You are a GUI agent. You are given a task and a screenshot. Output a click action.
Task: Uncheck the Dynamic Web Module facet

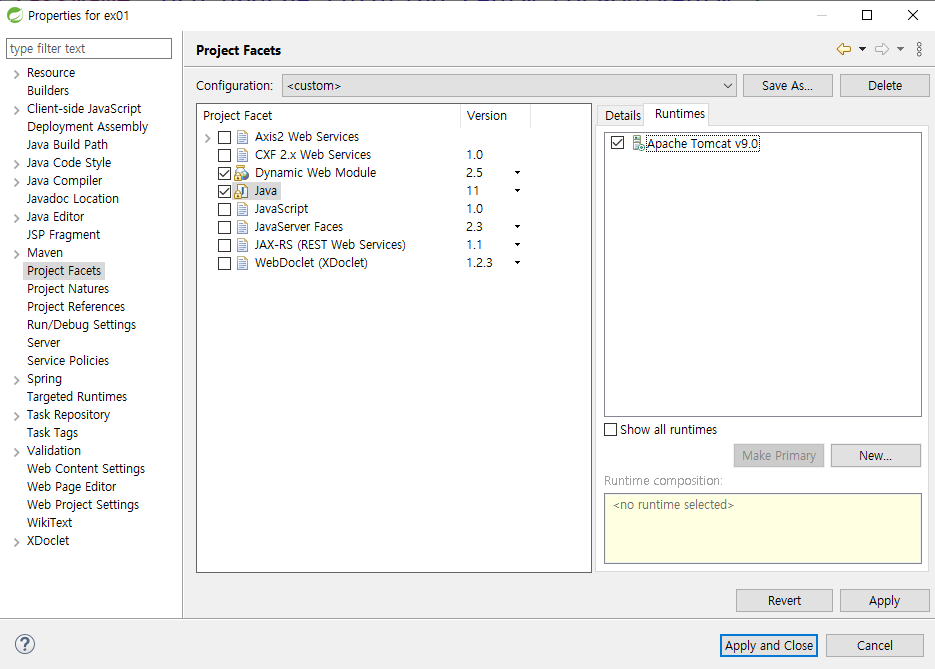click(224, 174)
